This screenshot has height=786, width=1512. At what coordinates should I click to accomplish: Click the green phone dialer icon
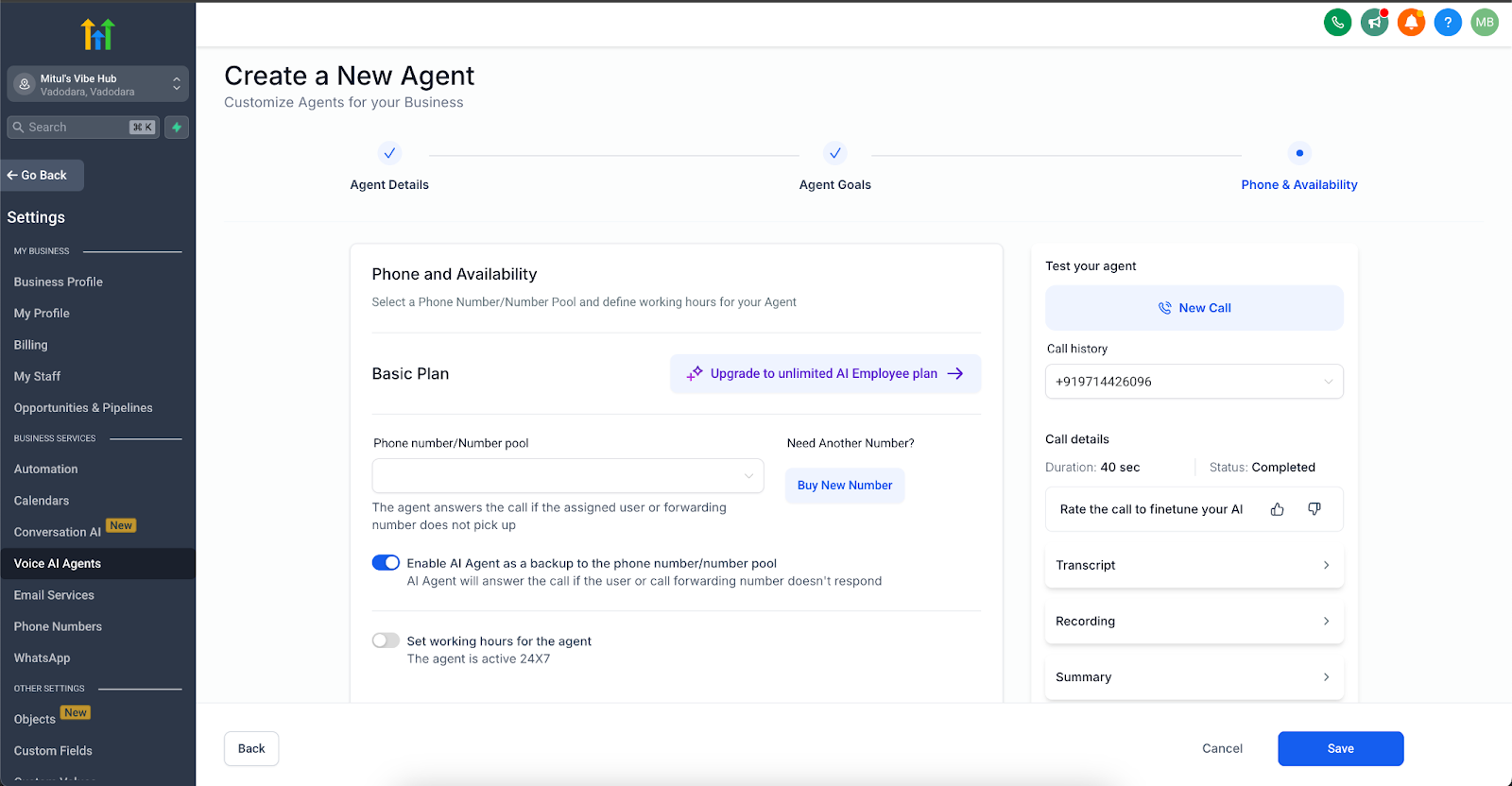coord(1337,23)
